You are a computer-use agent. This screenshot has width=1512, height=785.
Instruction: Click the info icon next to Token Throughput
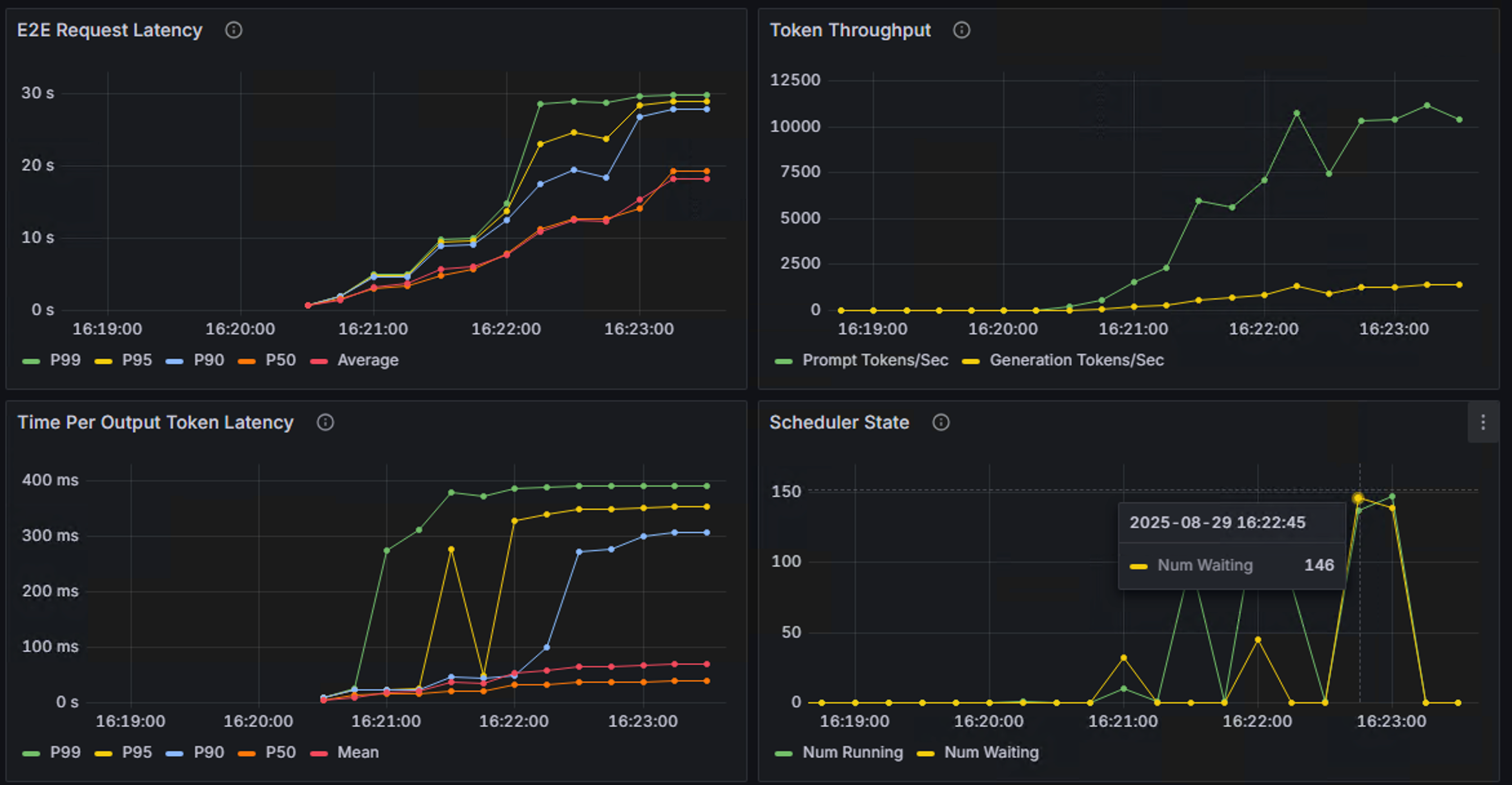(961, 30)
